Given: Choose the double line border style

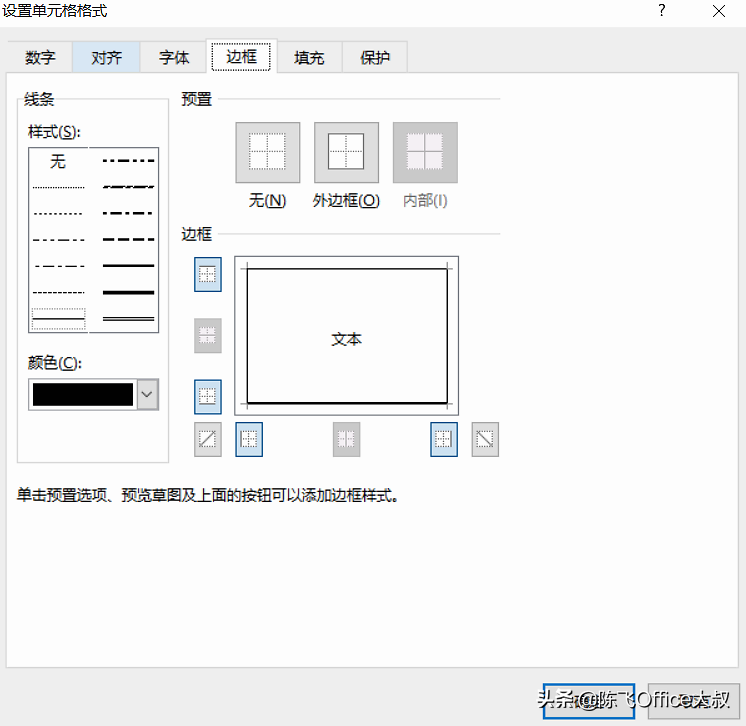Looking at the screenshot, I should click(128, 318).
